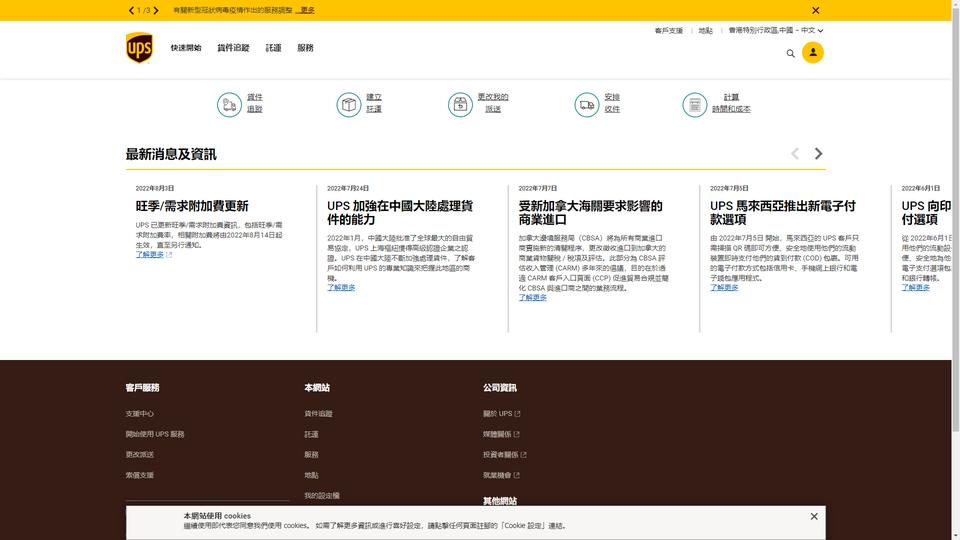Click the 安排收件 pickup truck icon
960x540 pixels.
click(x=587, y=105)
